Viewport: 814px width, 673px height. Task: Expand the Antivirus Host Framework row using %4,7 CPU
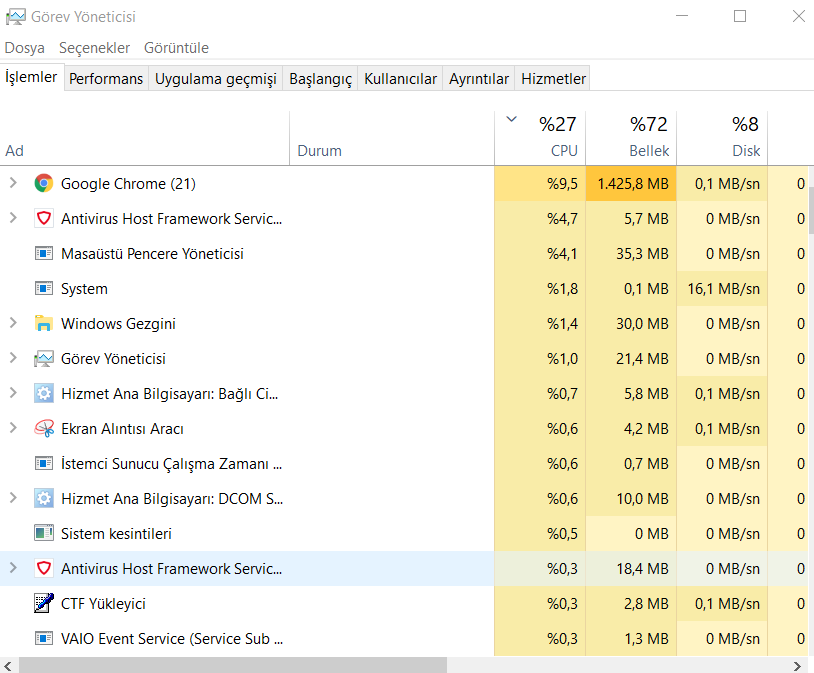point(13,218)
